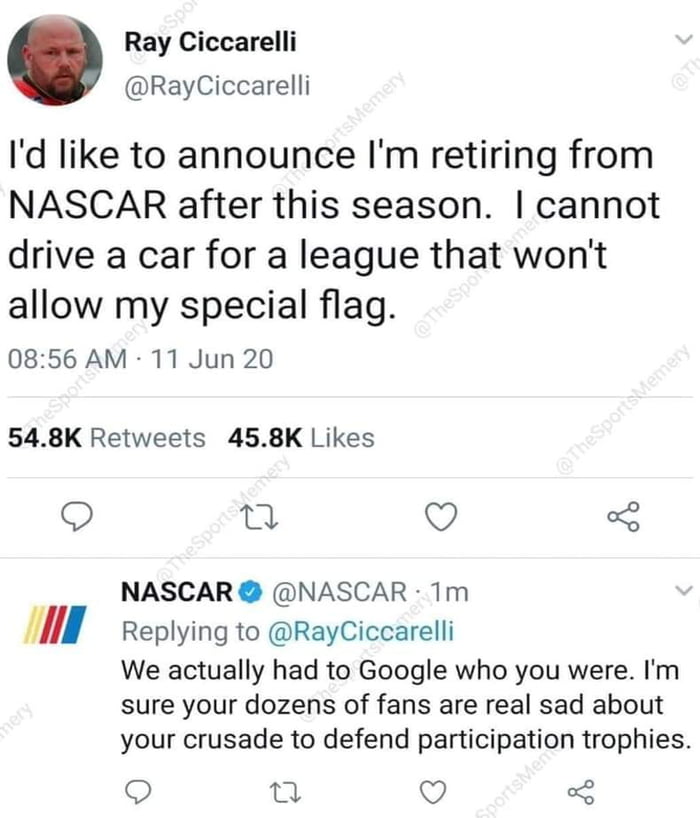This screenshot has height=818, width=700.
Task: Open dropdown chevron on Ray's tweet
Action: click(683, 40)
